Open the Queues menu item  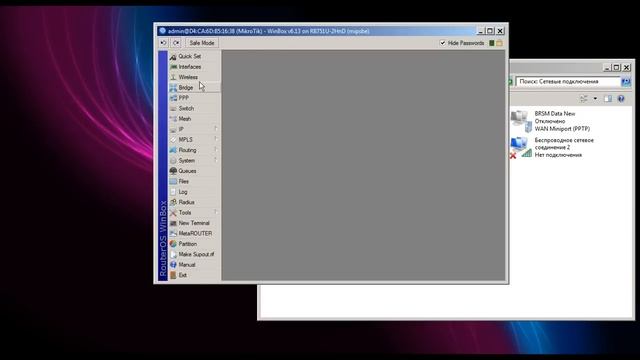click(x=194, y=171)
